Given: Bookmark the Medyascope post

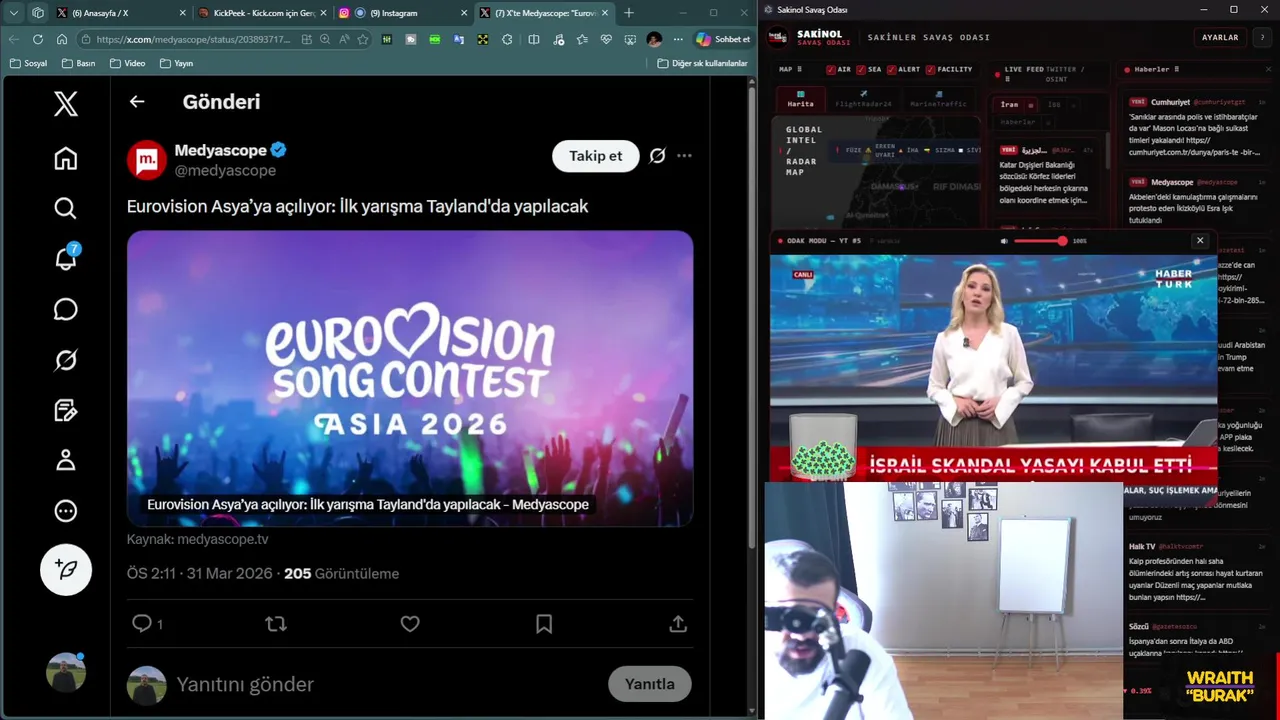Looking at the screenshot, I should point(544,623).
